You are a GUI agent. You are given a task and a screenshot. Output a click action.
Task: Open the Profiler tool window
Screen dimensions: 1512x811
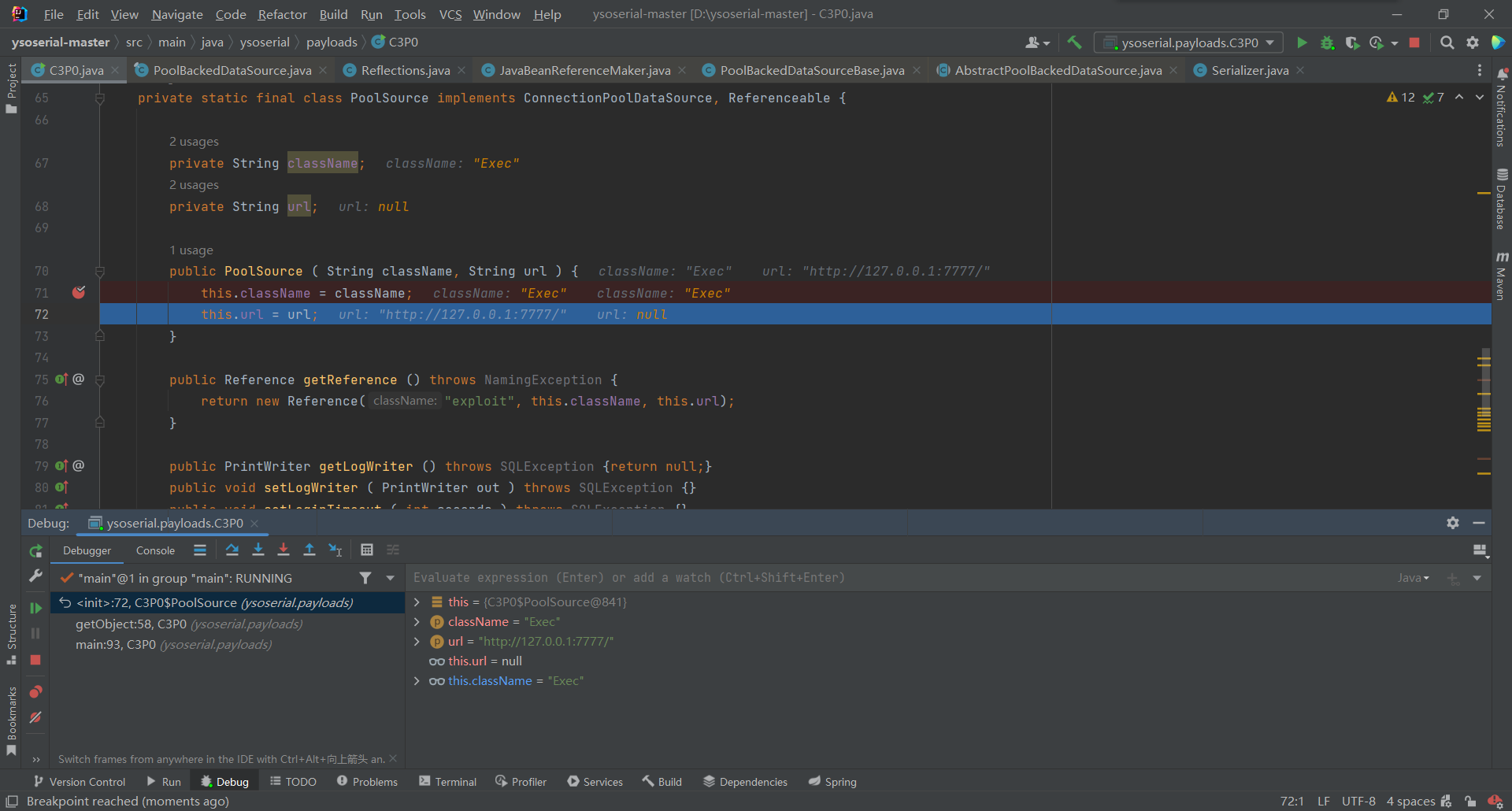pos(521,782)
